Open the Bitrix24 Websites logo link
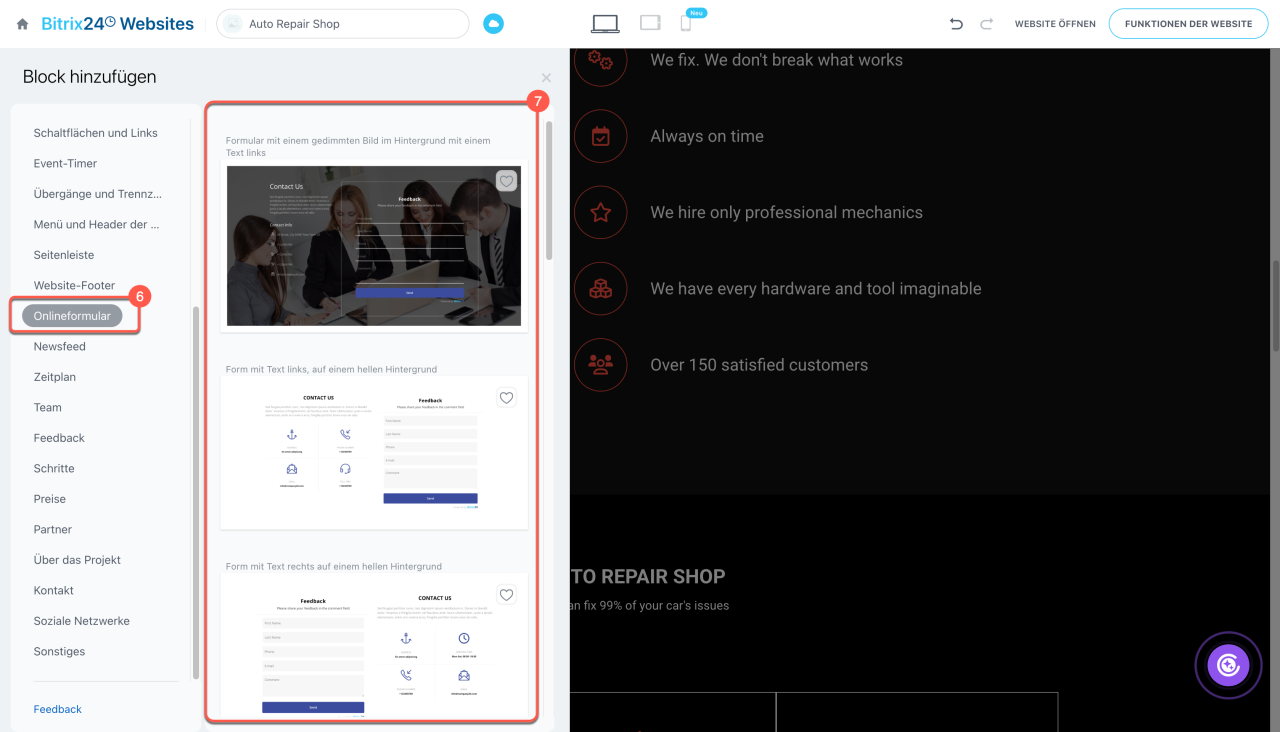The height and width of the screenshot is (732, 1280). [x=118, y=24]
